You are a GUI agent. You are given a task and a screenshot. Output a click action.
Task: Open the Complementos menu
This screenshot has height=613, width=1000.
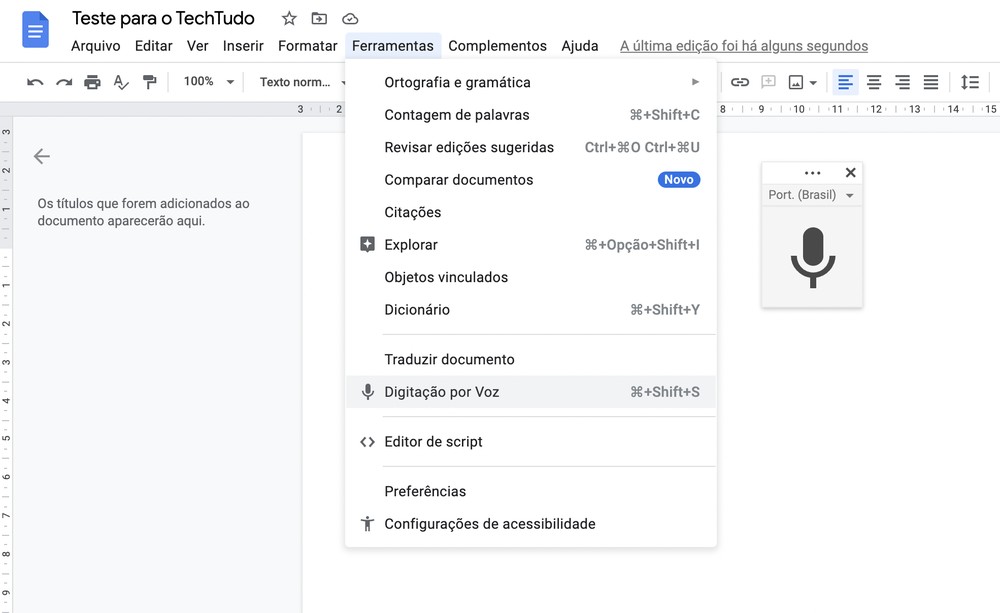(x=497, y=45)
